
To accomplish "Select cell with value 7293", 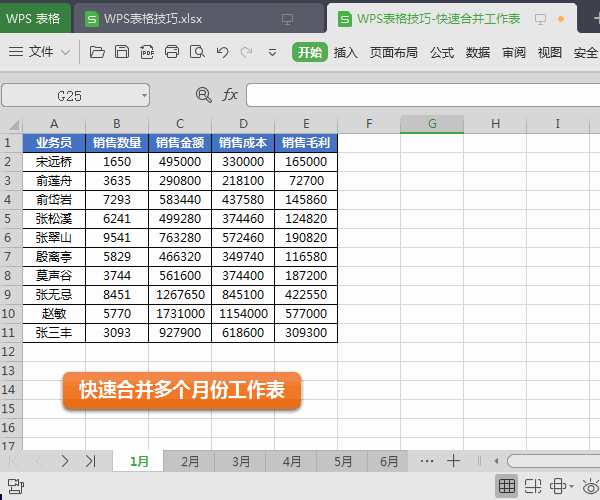I will pos(117,200).
